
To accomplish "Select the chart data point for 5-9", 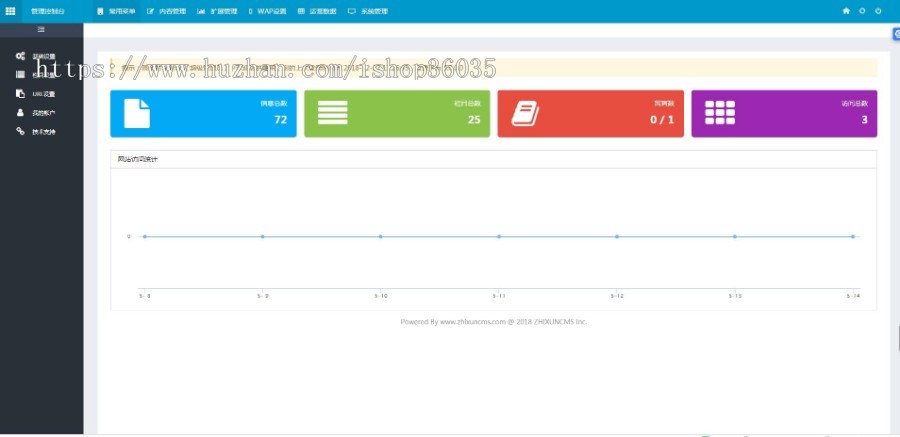I will coord(262,236).
